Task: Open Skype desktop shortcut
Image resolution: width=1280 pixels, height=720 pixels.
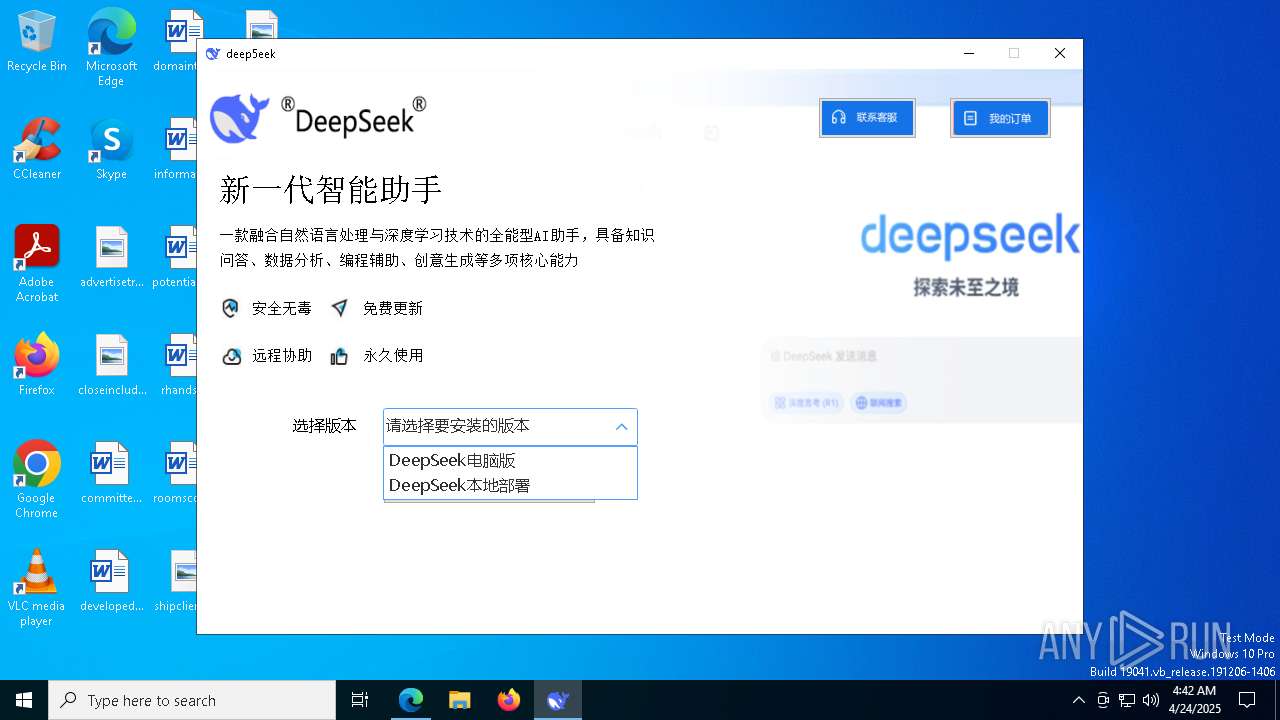Action: 111,148
